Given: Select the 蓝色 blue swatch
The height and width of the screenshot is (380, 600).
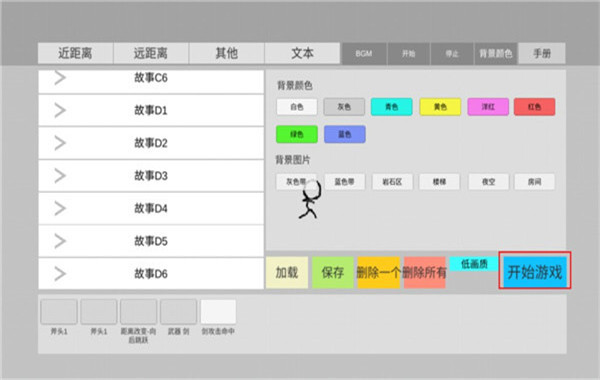Looking at the screenshot, I should (x=345, y=134).
